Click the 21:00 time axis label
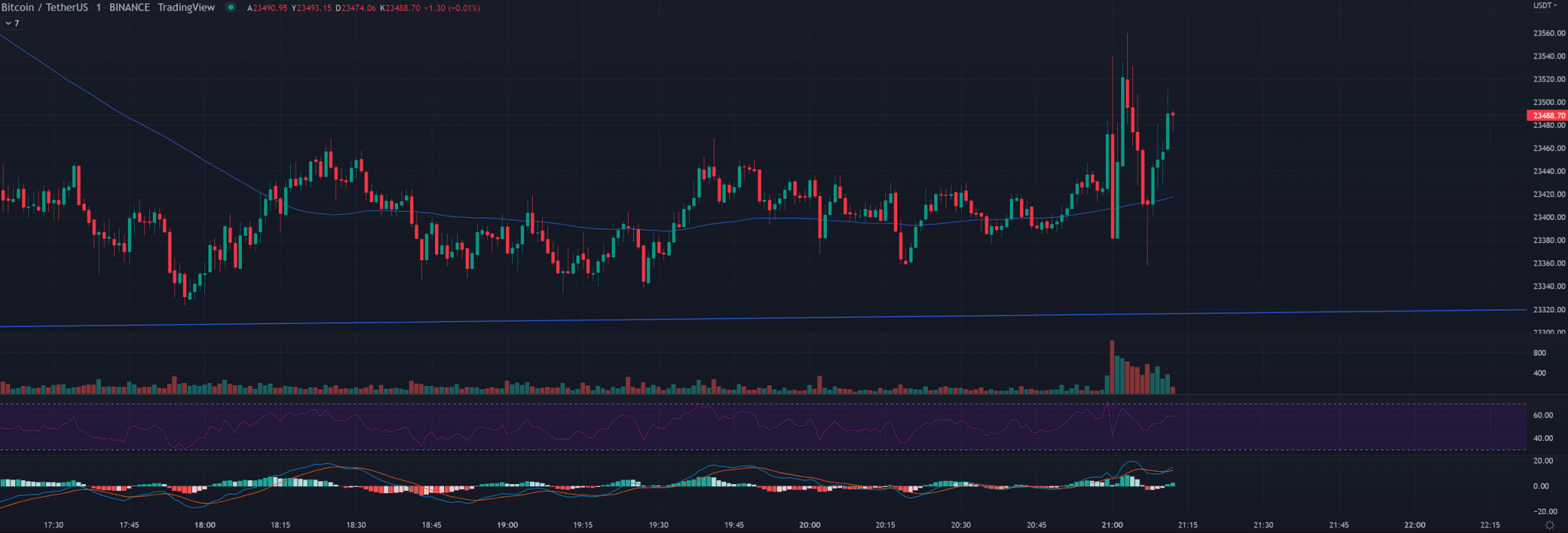 point(1112,525)
